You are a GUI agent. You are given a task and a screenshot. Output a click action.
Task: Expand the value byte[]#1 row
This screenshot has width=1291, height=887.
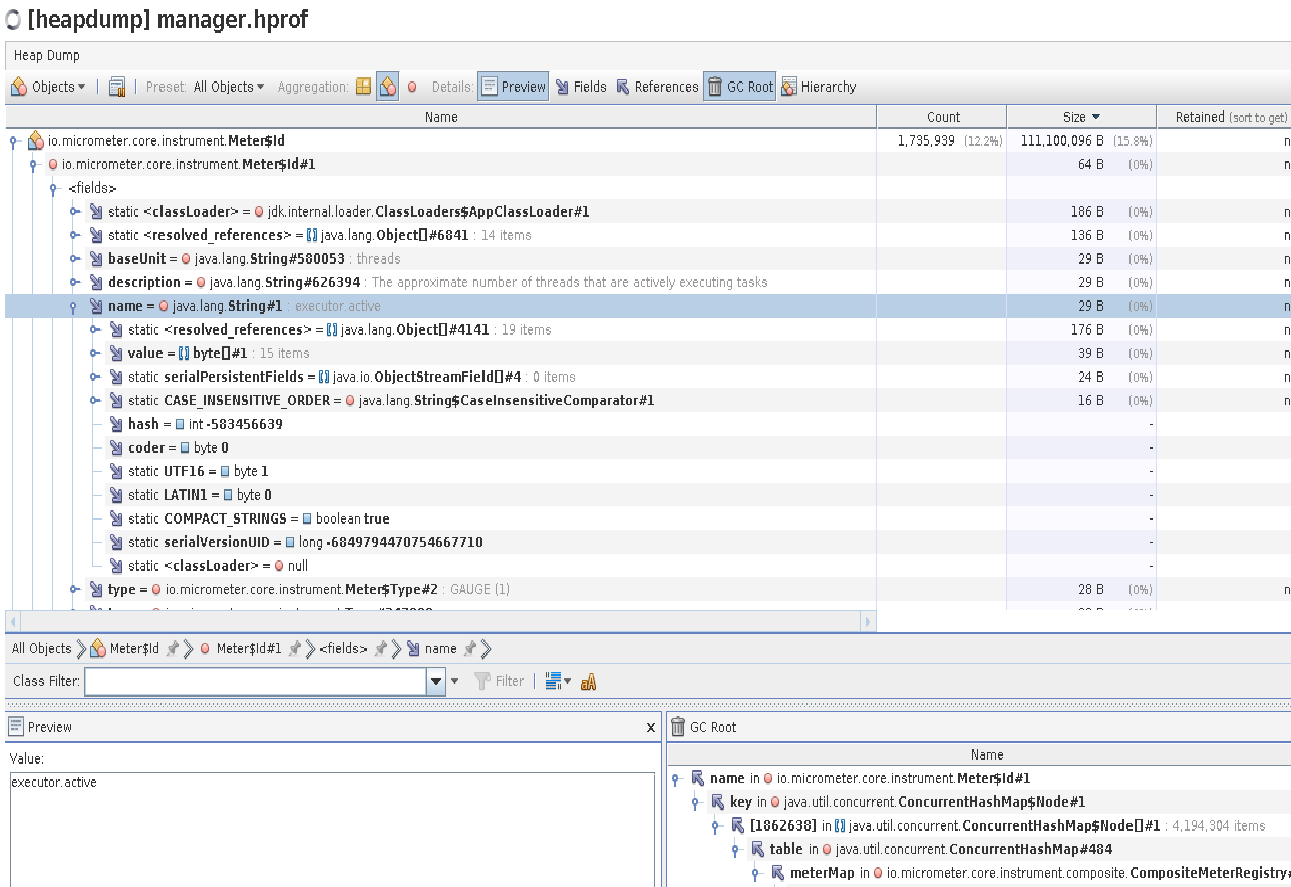[95, 354]
